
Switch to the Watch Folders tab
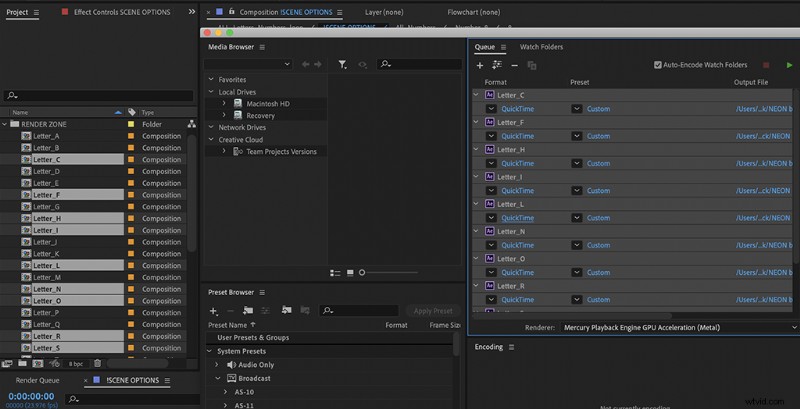tap(541, 47)
